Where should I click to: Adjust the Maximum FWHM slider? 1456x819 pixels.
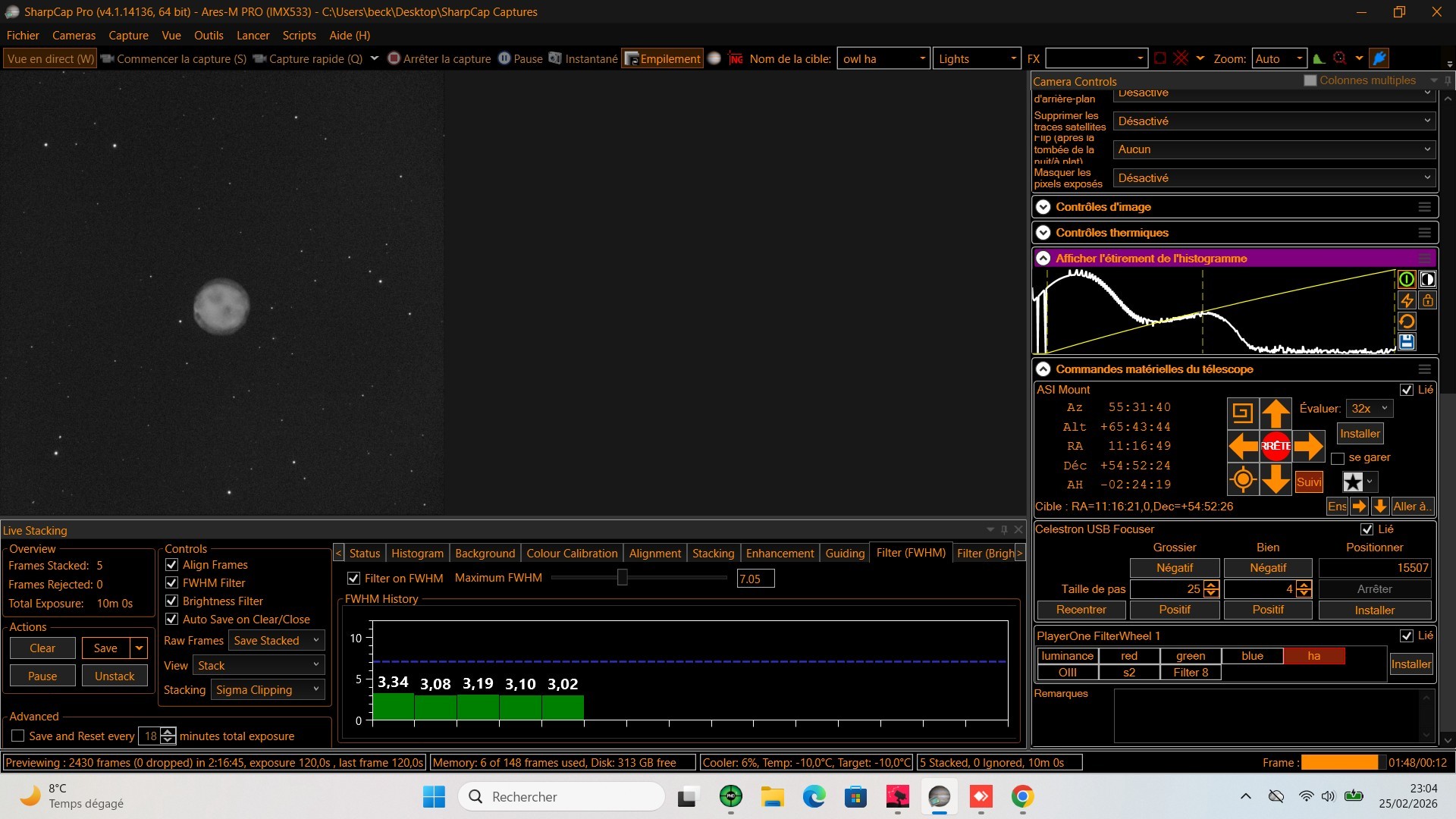(x=623, y=578)
